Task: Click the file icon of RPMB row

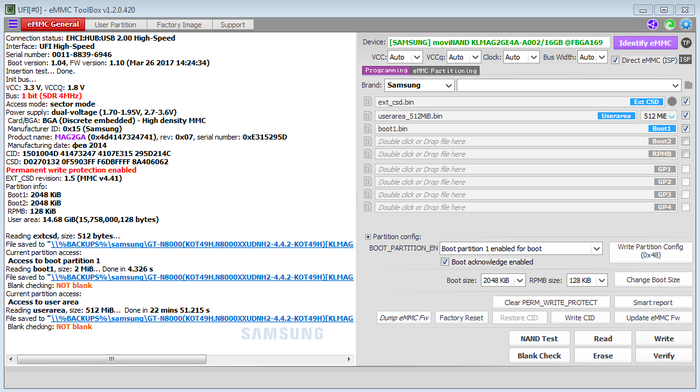Action: (368, 154)
